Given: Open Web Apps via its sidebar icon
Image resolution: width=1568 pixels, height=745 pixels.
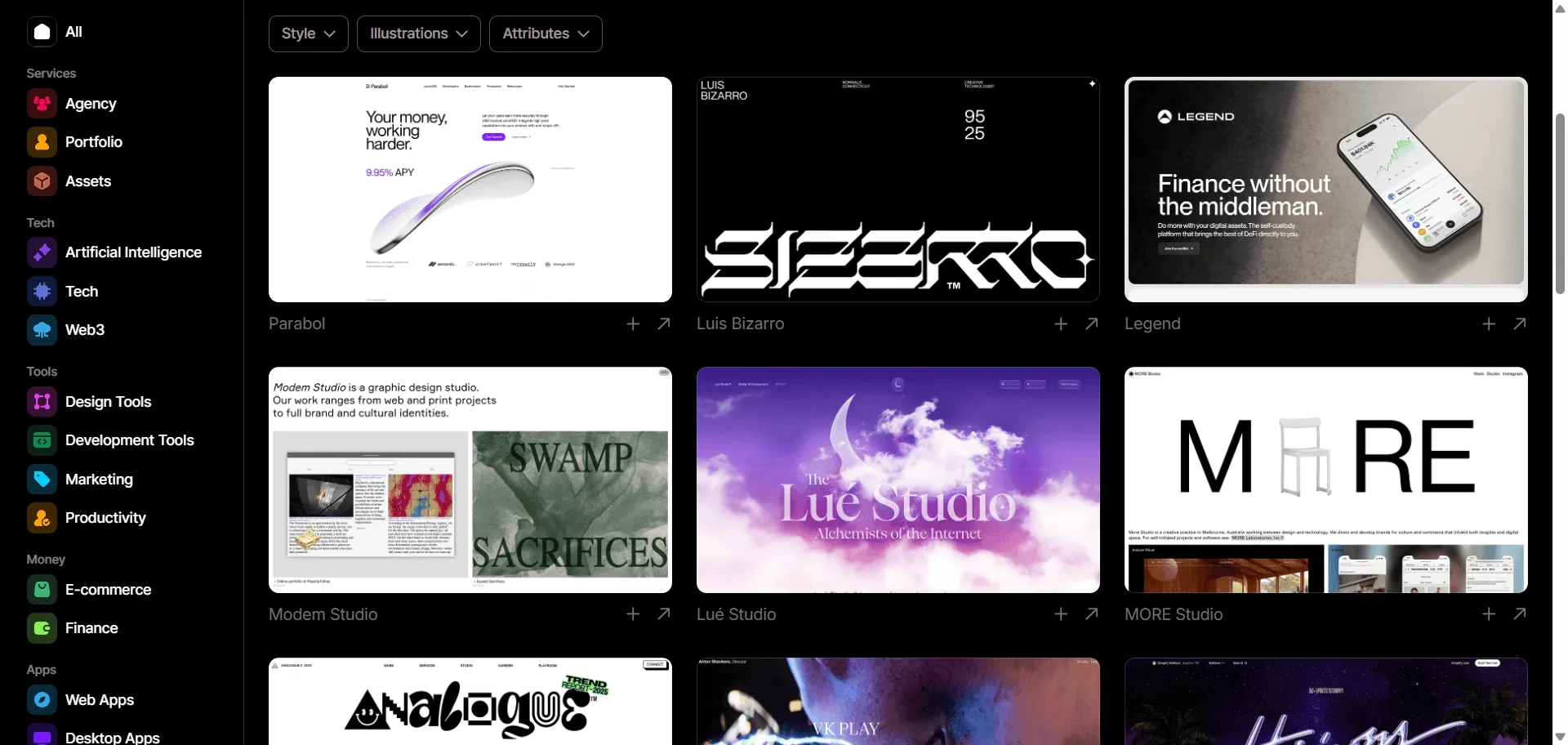Looking at the screenshot, I should 42,700.
